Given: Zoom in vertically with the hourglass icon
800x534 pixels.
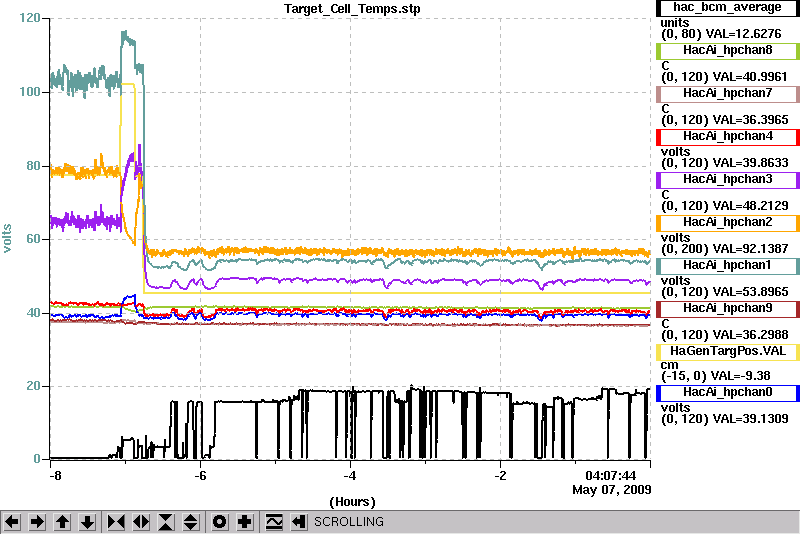Looking at the screenshot, I should [166, 522].
